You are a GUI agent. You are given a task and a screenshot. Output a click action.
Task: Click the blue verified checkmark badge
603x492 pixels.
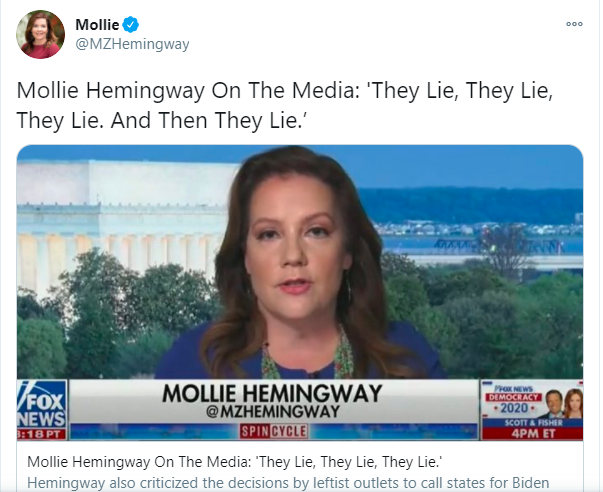(x=131, y=25)
